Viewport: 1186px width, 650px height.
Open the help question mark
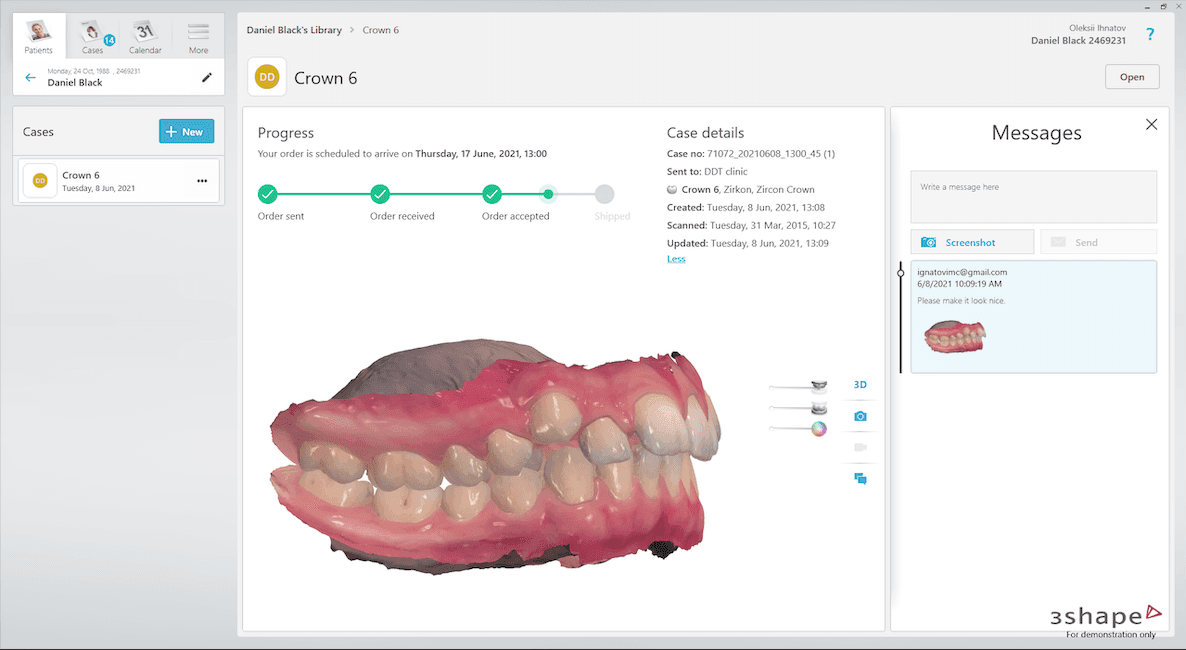(x=1150, y=34)
